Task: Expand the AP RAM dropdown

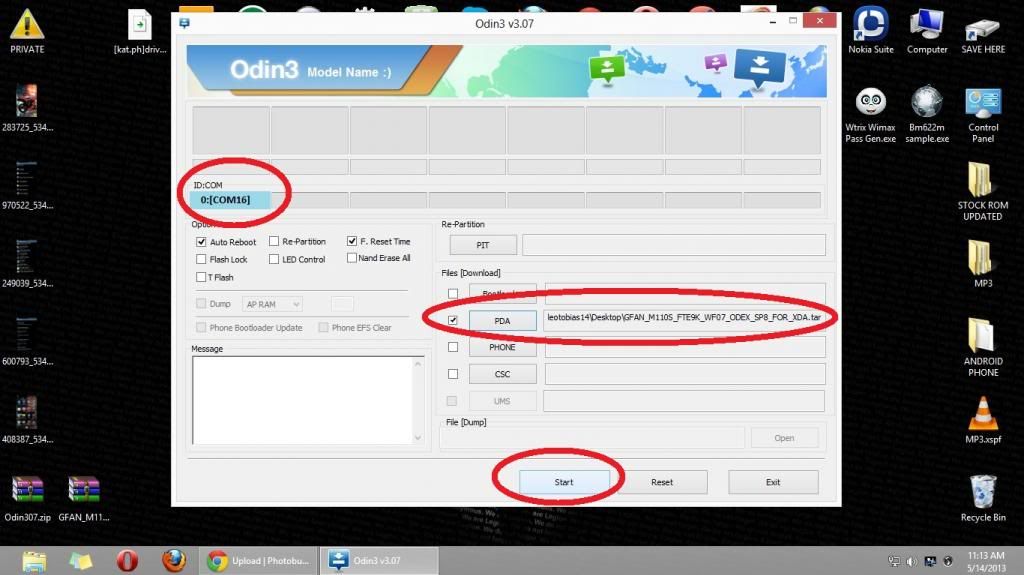Action: [x=272, y=304]
